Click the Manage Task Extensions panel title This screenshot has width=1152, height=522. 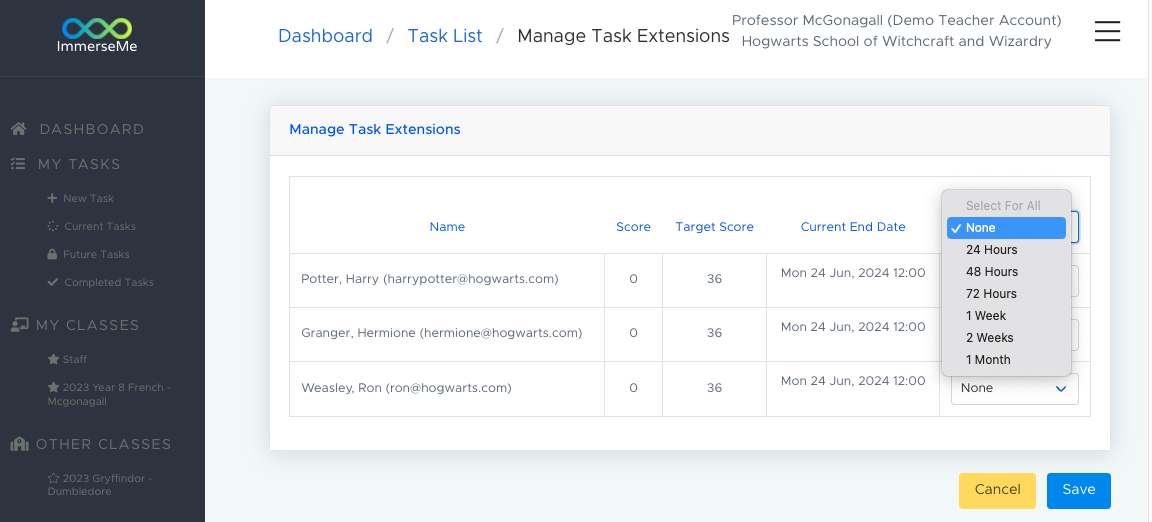(375, 129)
